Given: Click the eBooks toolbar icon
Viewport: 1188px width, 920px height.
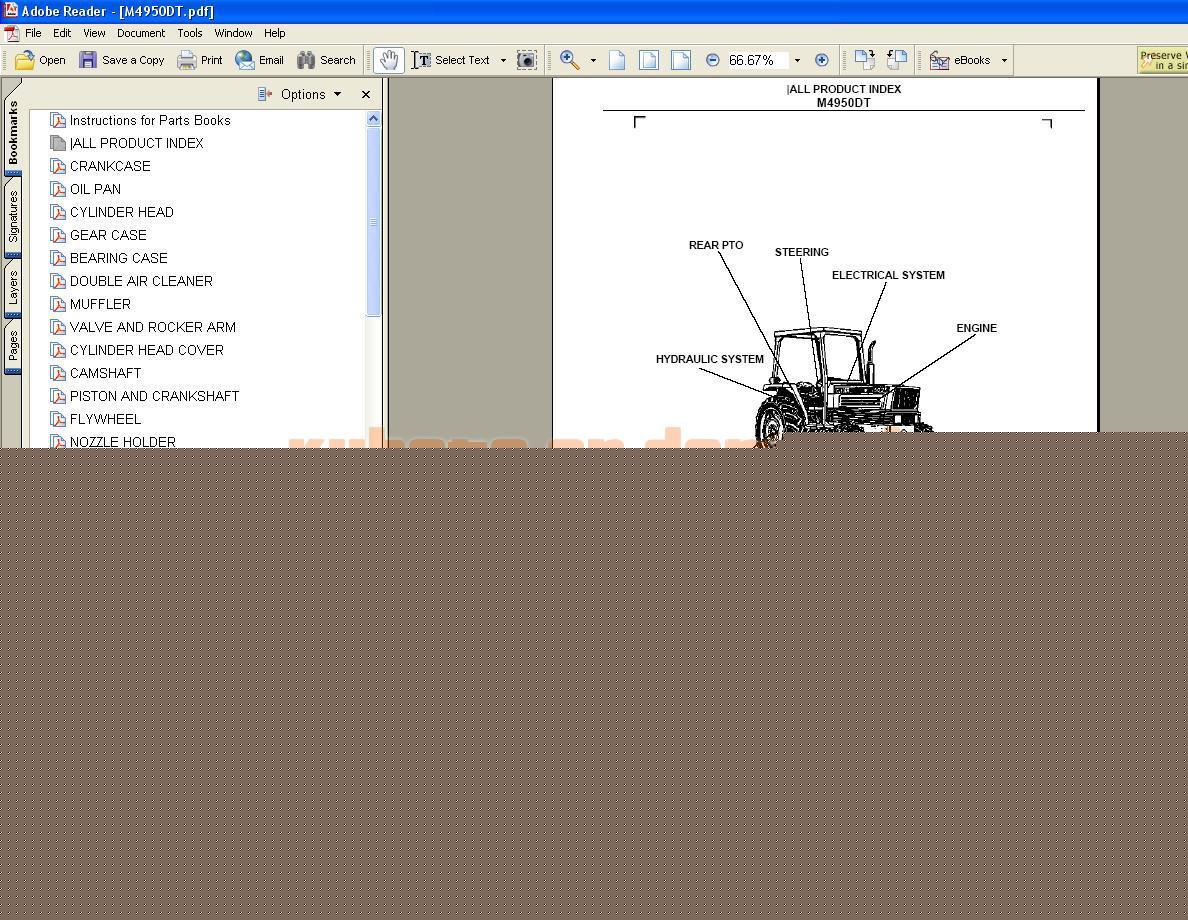Looking at the screenshot, I should 939,60.
